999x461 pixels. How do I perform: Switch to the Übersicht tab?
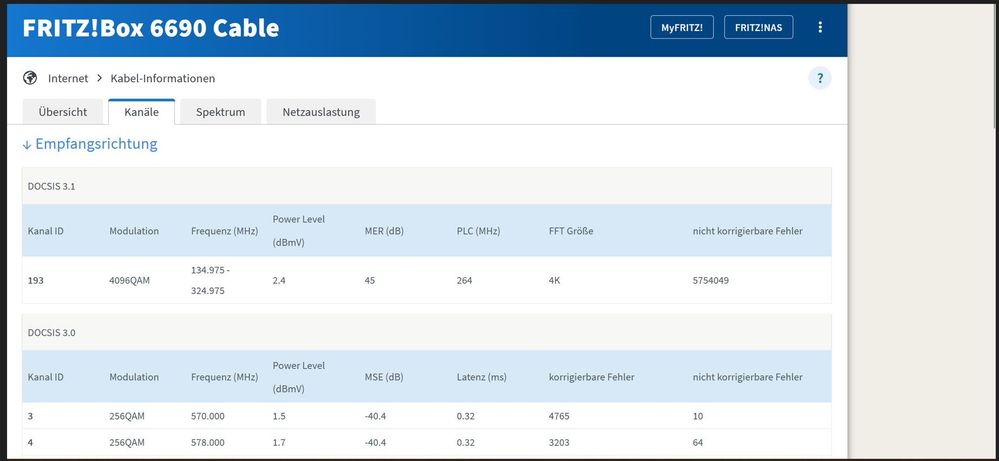click(x=62, y=112)
